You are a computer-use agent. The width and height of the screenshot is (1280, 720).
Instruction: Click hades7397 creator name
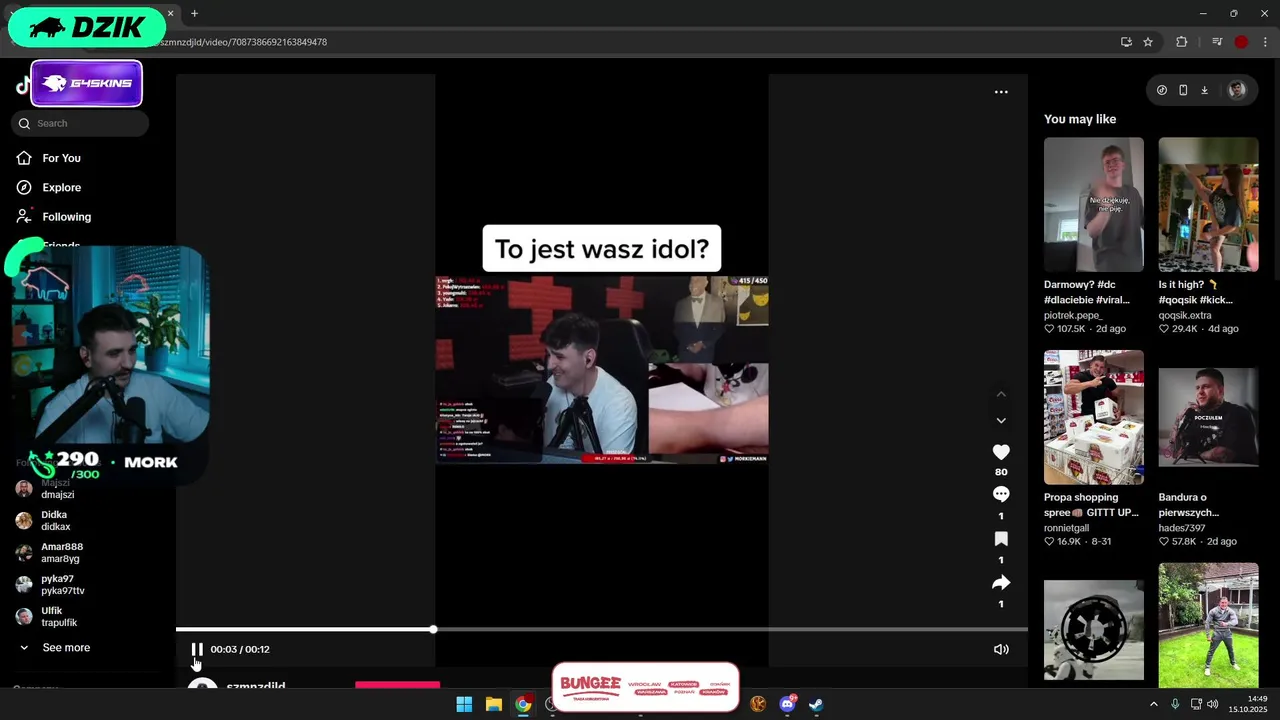point(1182,528)
